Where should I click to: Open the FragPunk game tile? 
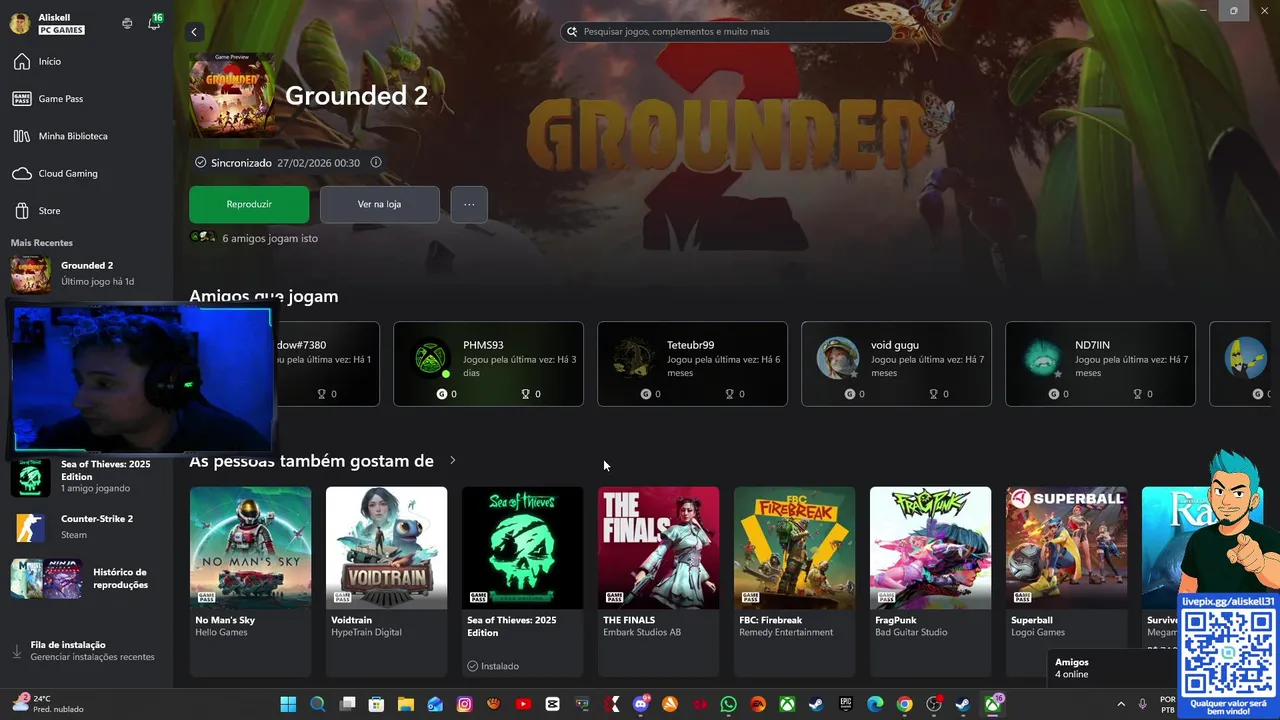click(x=930, y=580)
